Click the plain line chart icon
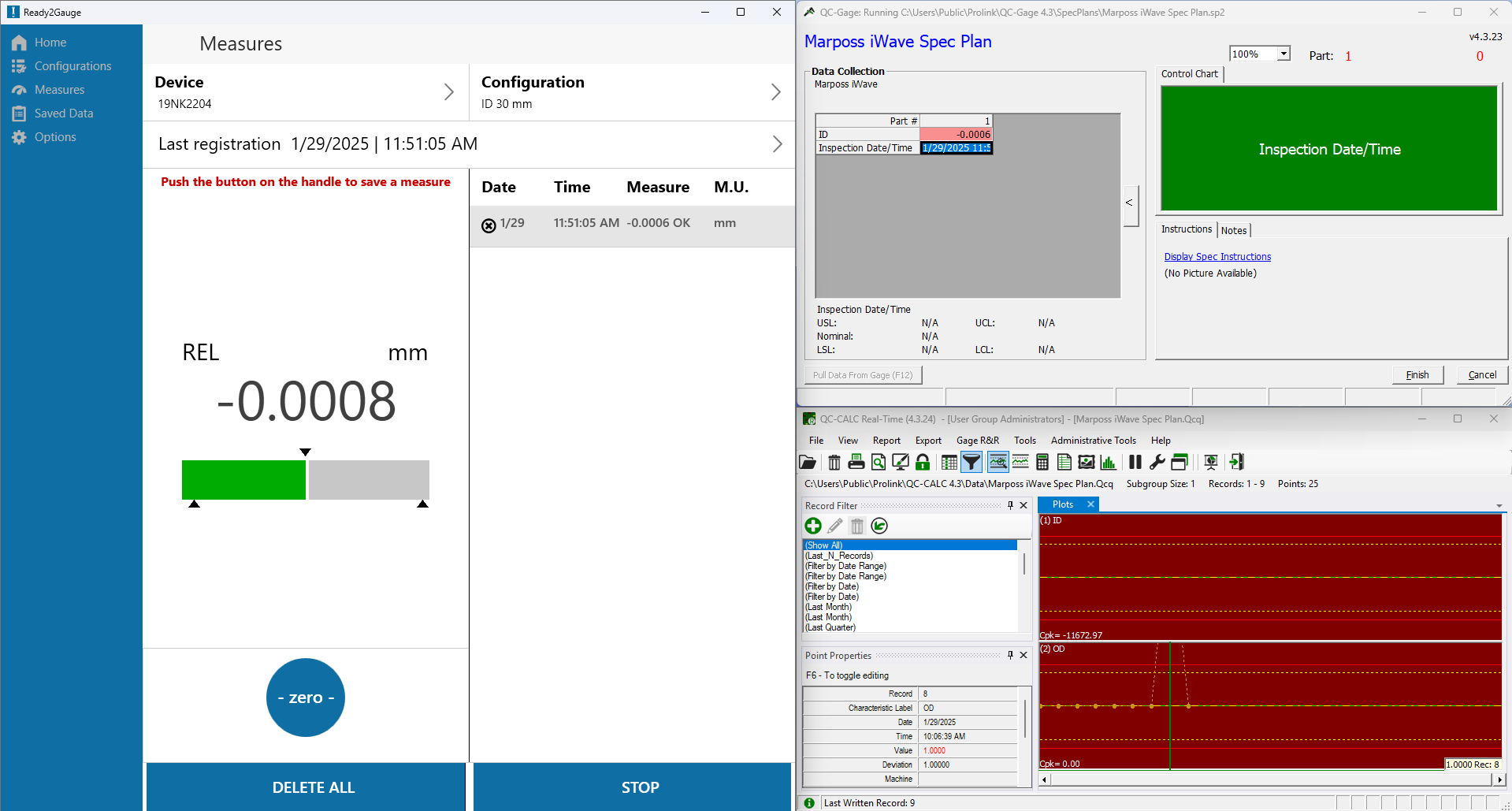1512x811 pixels. click(x=1020, y=463)
